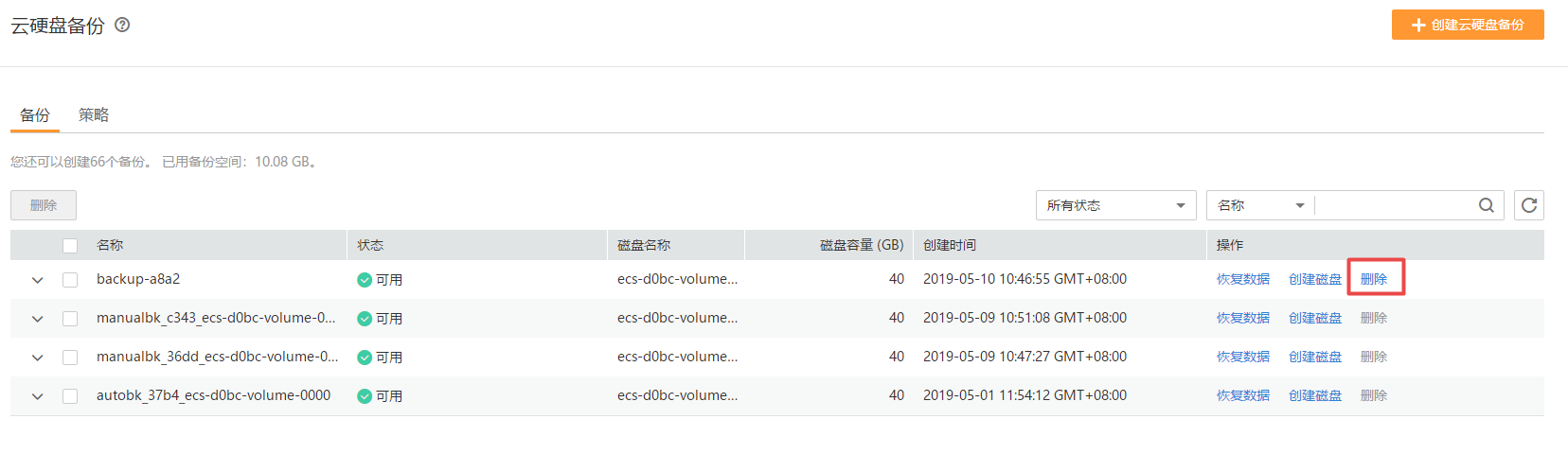Tick the manualbk_c343 backup checkbox
The width and height of the screenshot is (1568, 454).
tap(70, 319)
